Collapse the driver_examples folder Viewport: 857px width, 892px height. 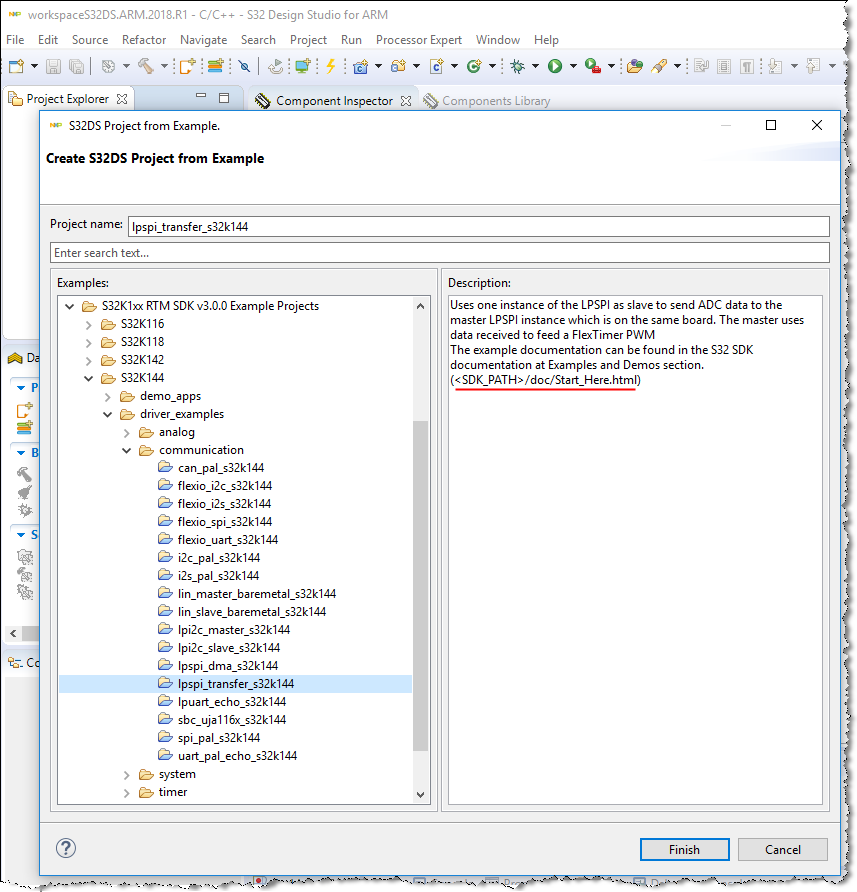pos(108,415)
